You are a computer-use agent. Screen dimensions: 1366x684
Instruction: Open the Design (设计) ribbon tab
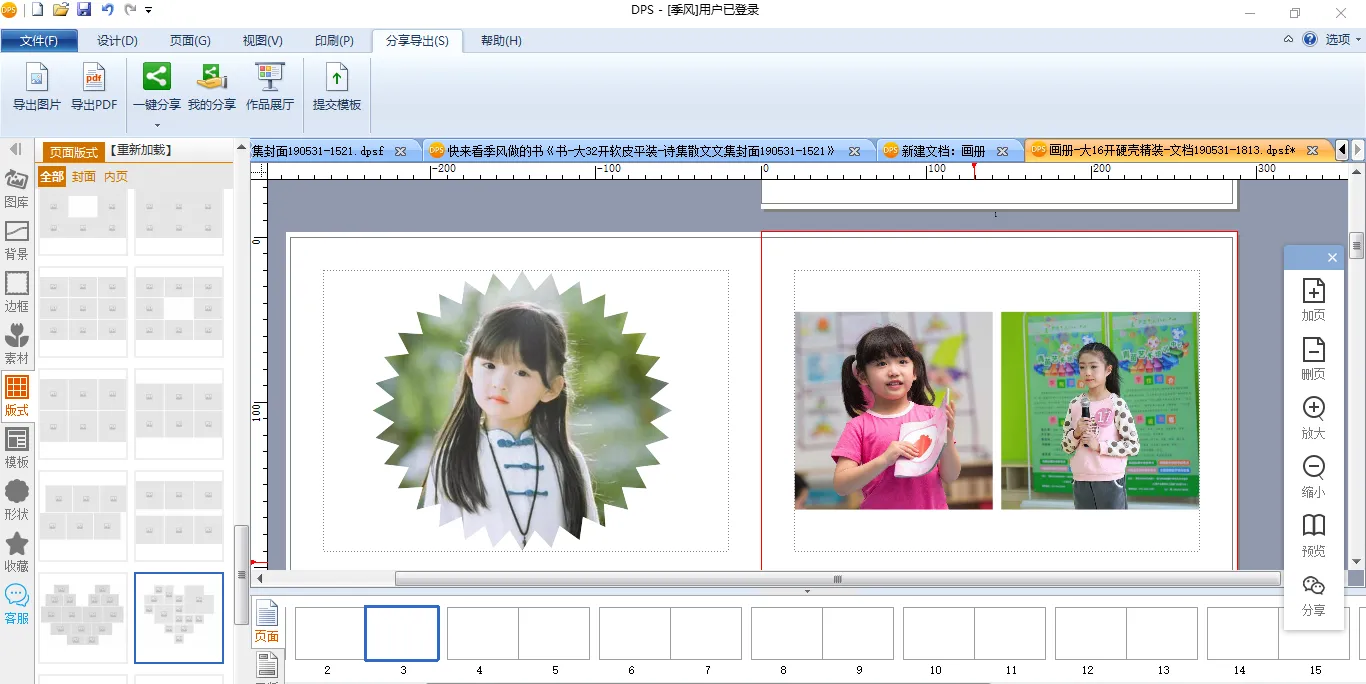(x=117, y=41)
